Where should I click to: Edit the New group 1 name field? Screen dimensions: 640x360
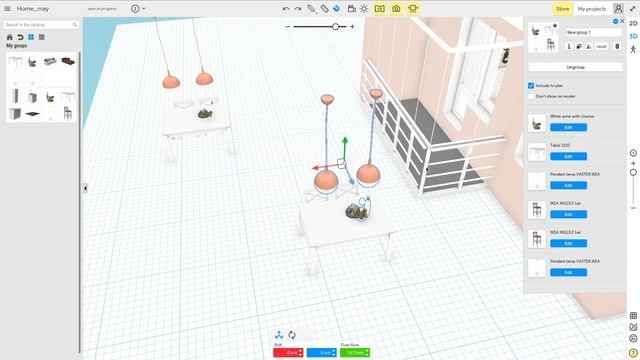tap(593, 32)
